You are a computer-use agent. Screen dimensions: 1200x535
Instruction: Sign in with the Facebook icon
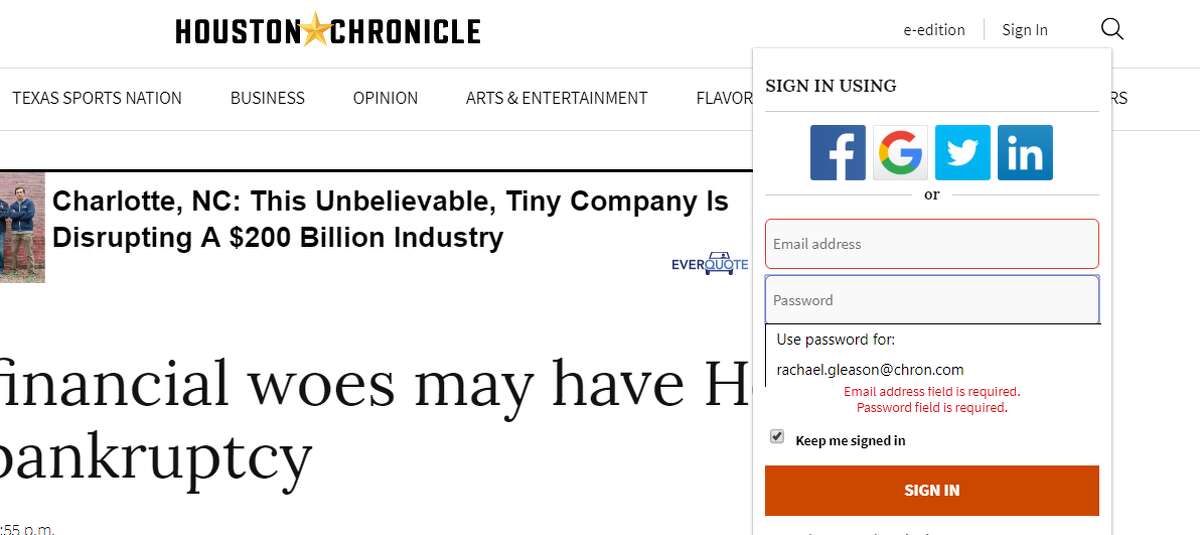837,152
